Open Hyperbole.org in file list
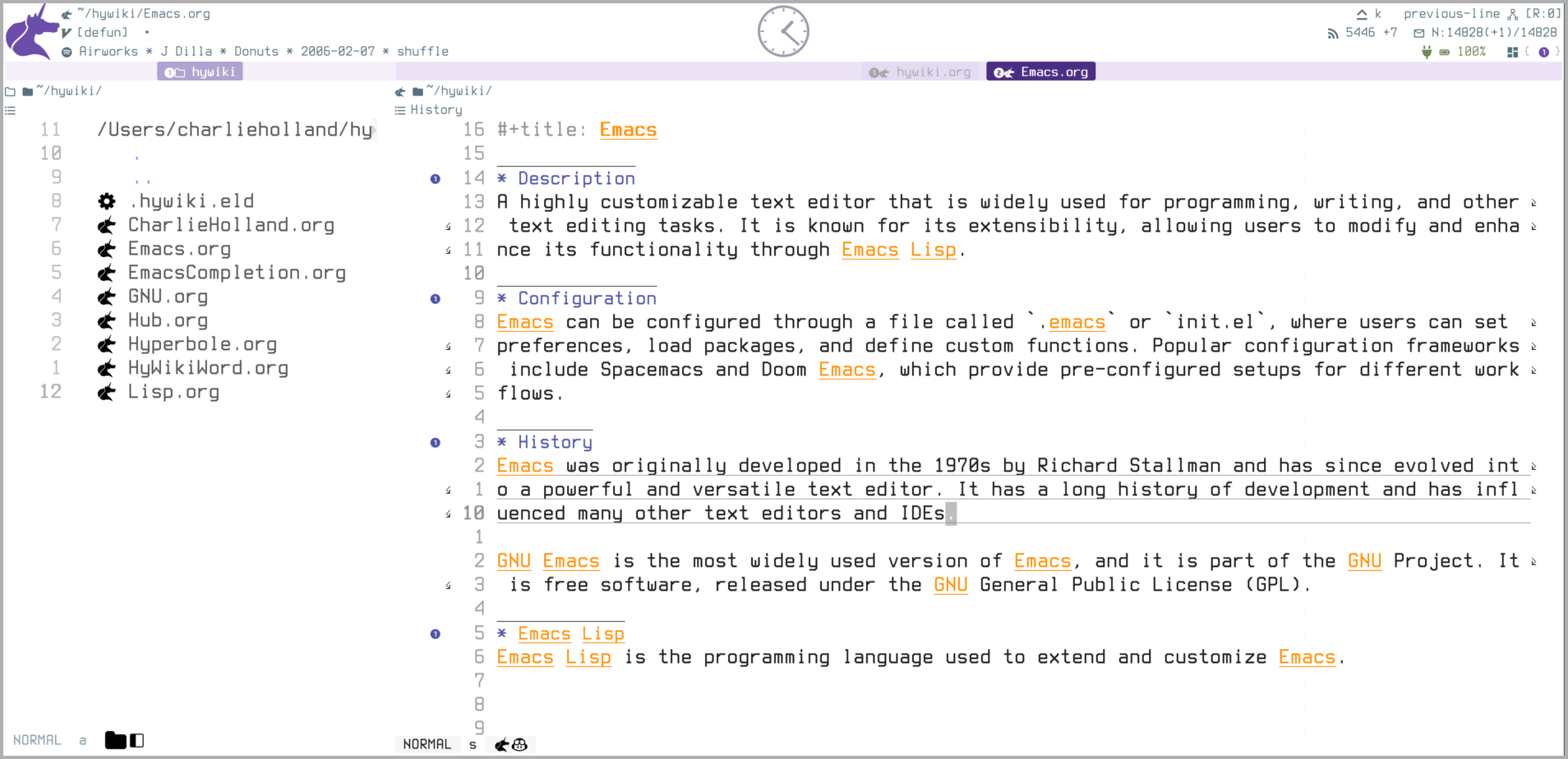The height and width of the screenshot is (759, 1568). (202, 344)
